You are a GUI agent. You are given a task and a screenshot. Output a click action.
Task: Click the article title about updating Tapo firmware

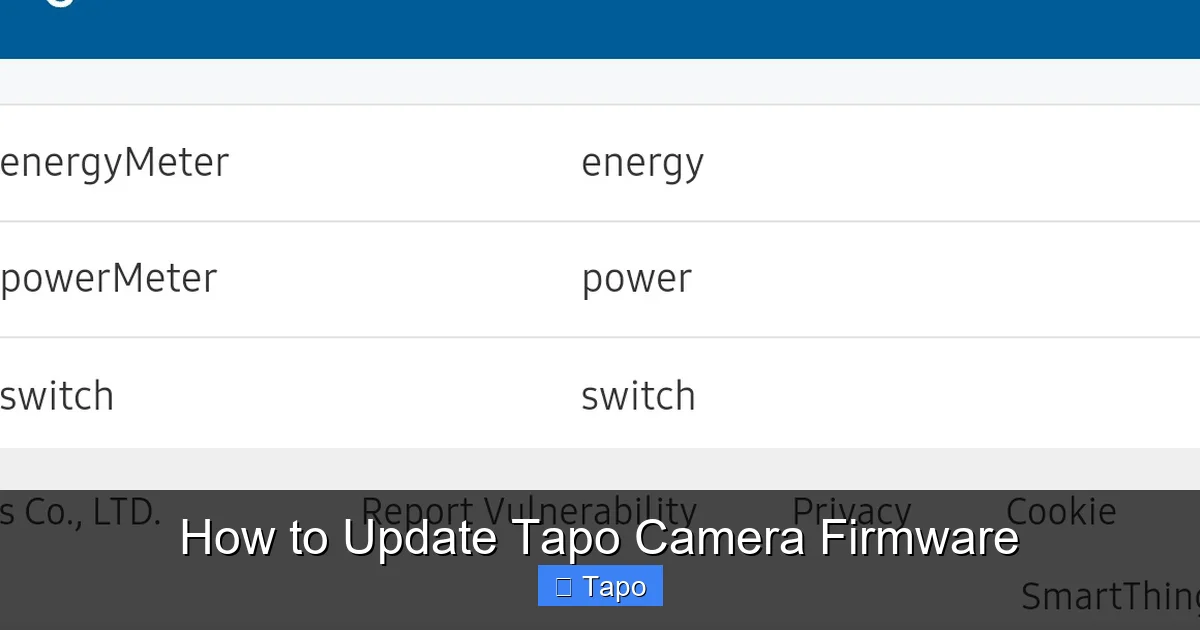(600, 538)
